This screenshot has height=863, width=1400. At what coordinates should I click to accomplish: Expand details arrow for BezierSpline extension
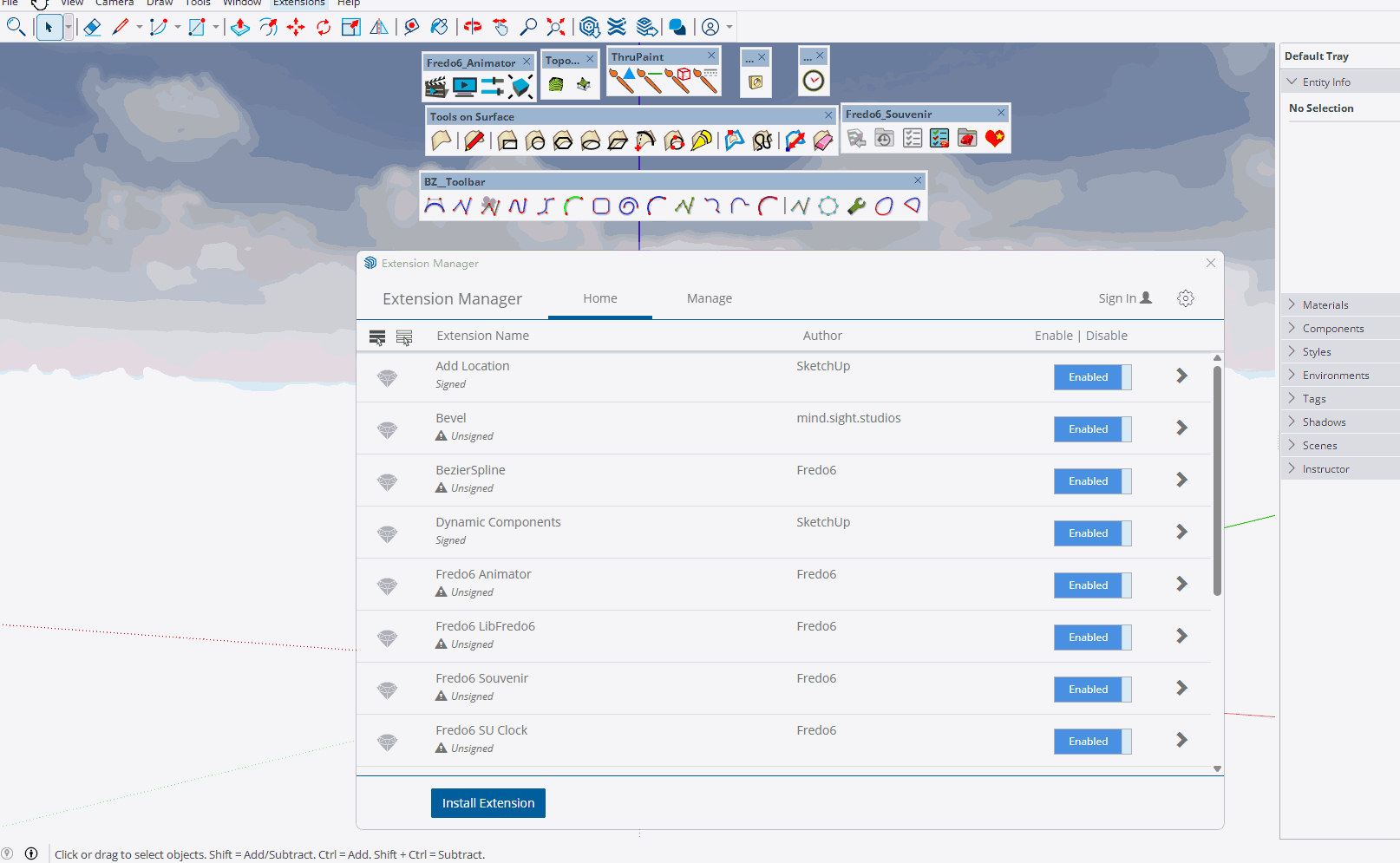[x=1181, y=481]
